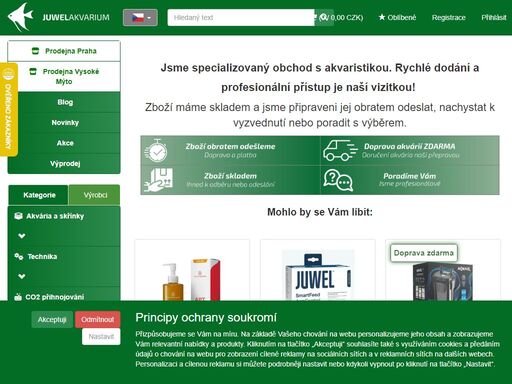Open the Blog menu item

(65, 102)
